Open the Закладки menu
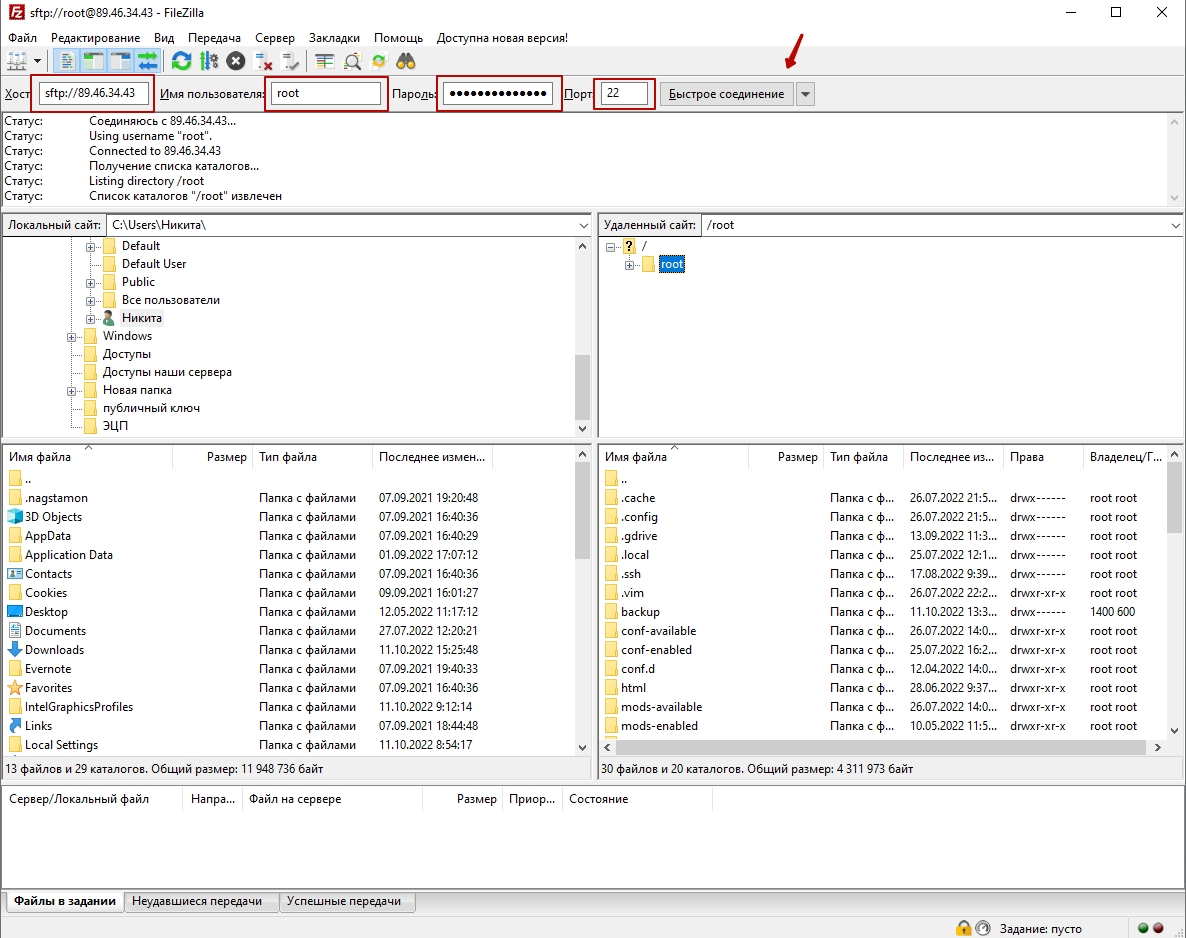Image resolution: width=1186 pixels, height=938 pixels. point(334,38)
